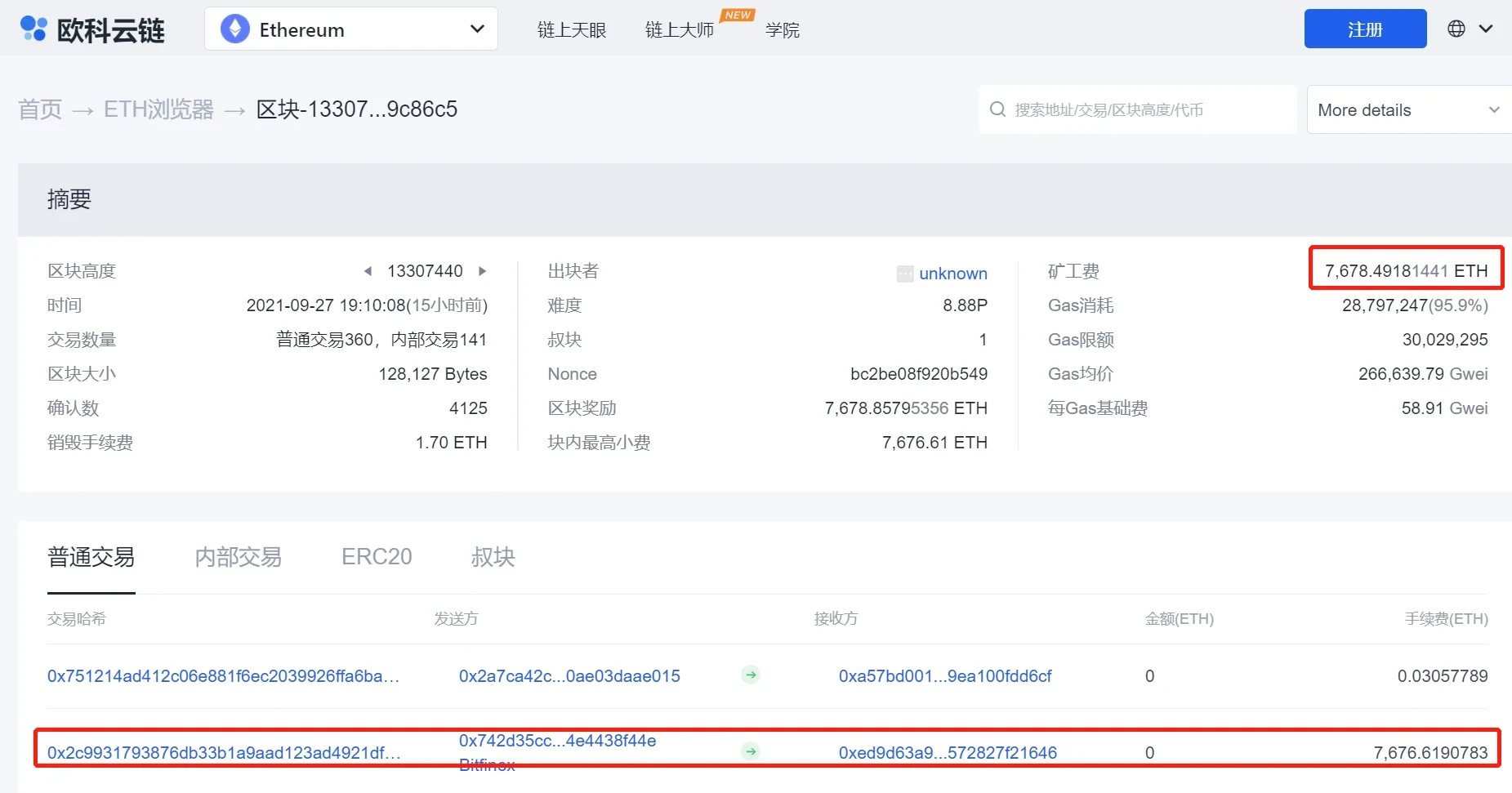1512x793 pixels.
Task: Click green arrow icon in first transaction
Action: point(751,675)
